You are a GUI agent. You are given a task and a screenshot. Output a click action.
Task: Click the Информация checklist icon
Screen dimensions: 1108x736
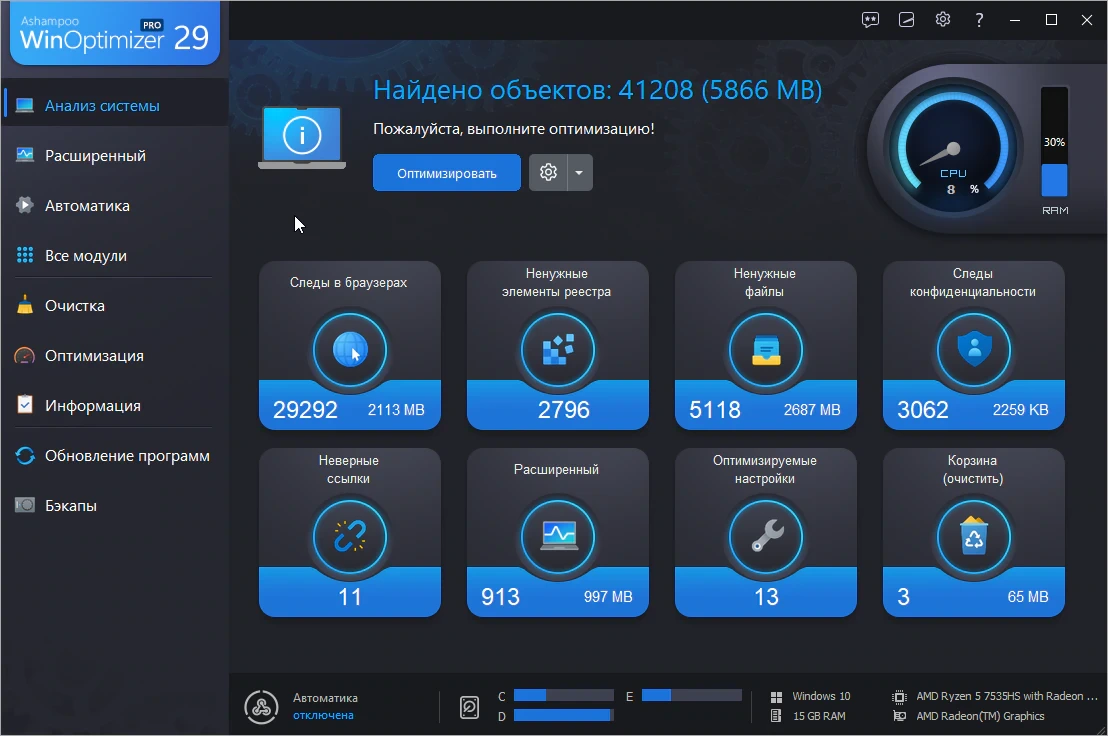(x=25, y=405)
